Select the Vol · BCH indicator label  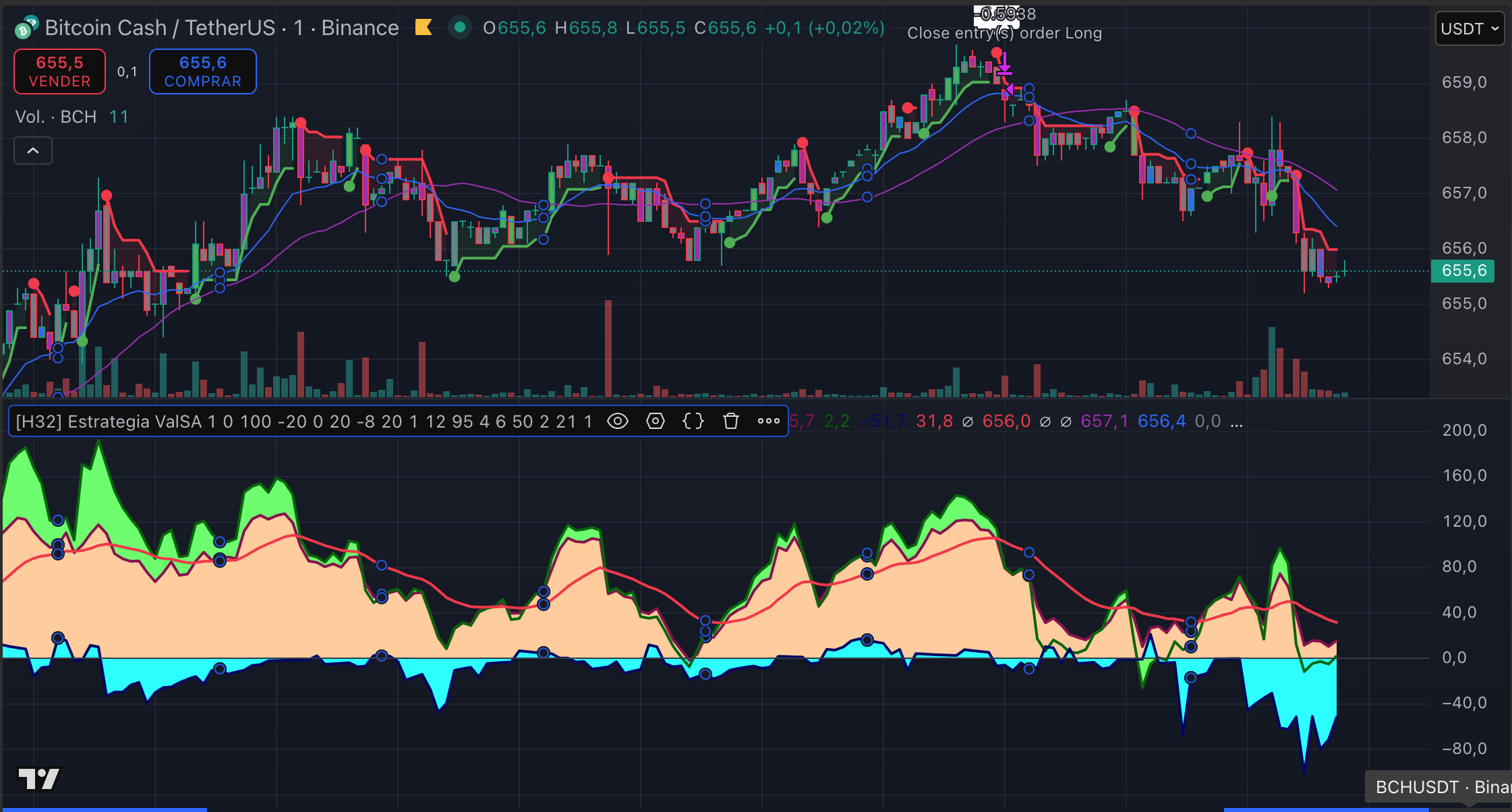[55, 117]
